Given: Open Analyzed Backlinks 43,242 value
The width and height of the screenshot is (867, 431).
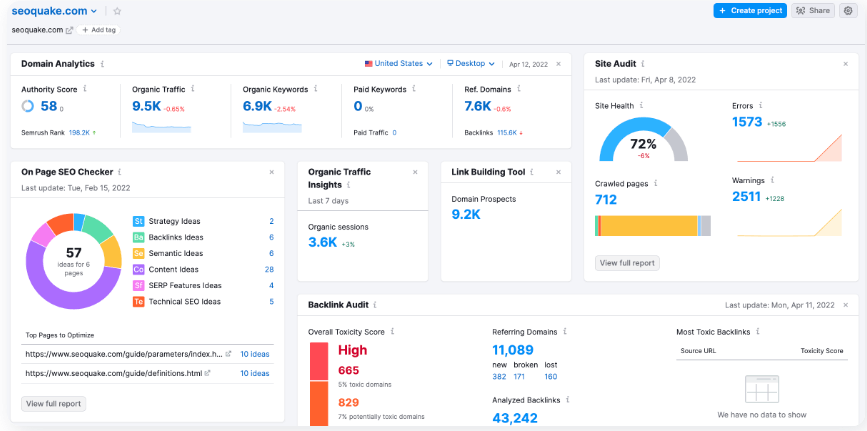Looking at the screenshot, I should pyautogui.click(x=515, y=418).
